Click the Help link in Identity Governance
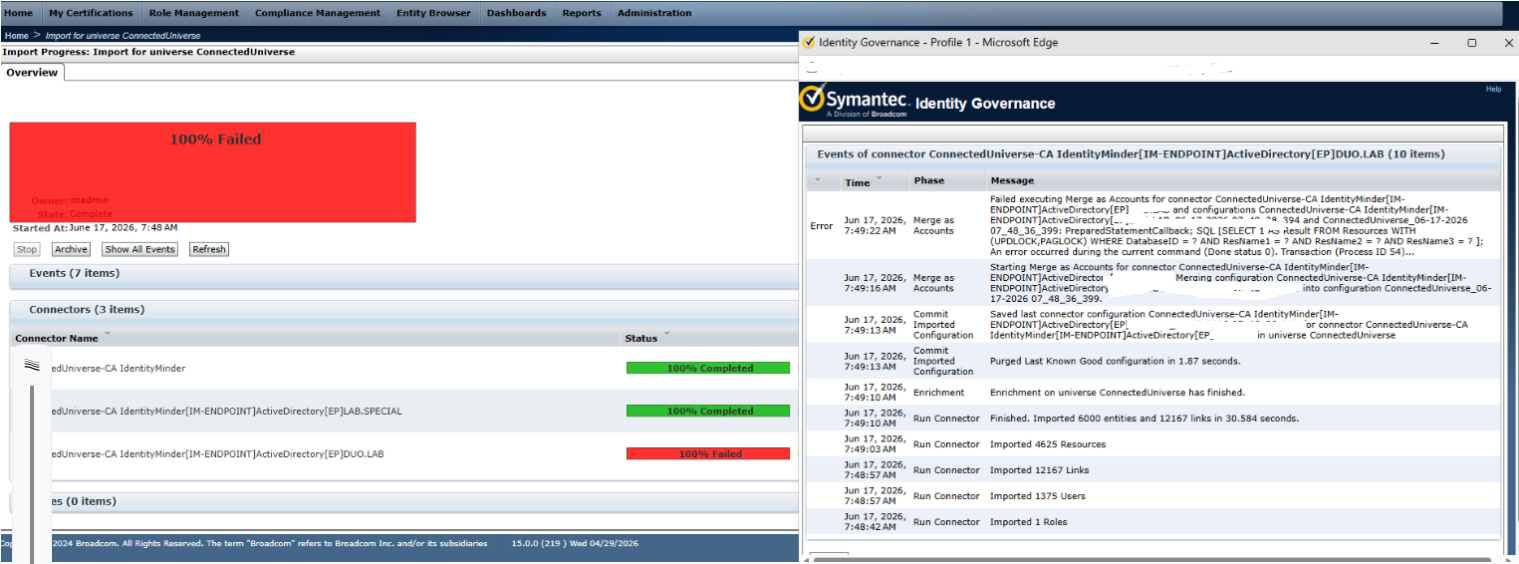1519x564 pixels. click(1493, 89)
